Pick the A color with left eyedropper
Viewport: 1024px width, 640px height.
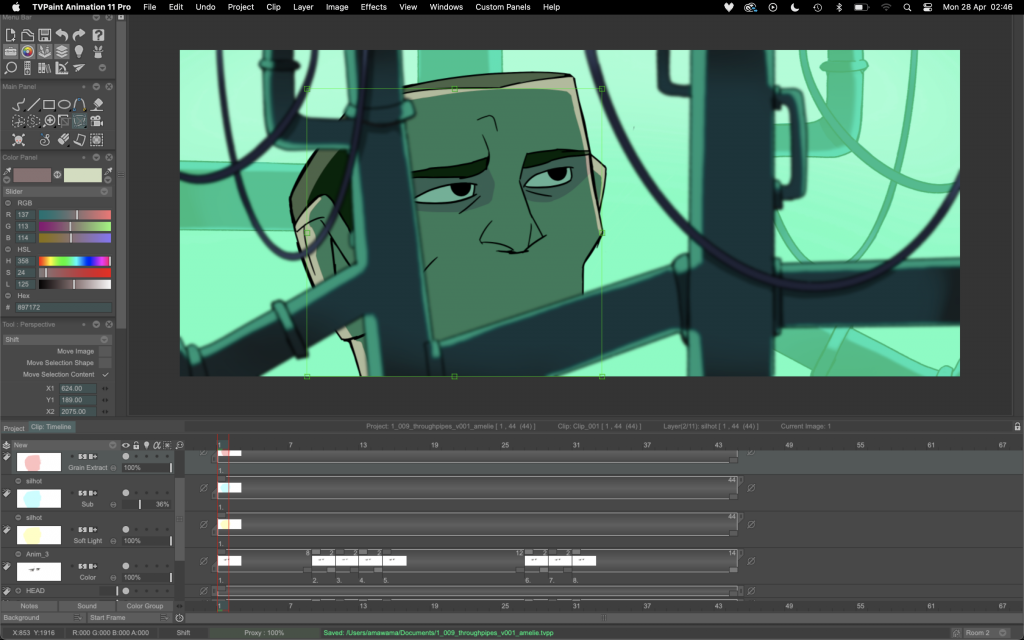7,172
